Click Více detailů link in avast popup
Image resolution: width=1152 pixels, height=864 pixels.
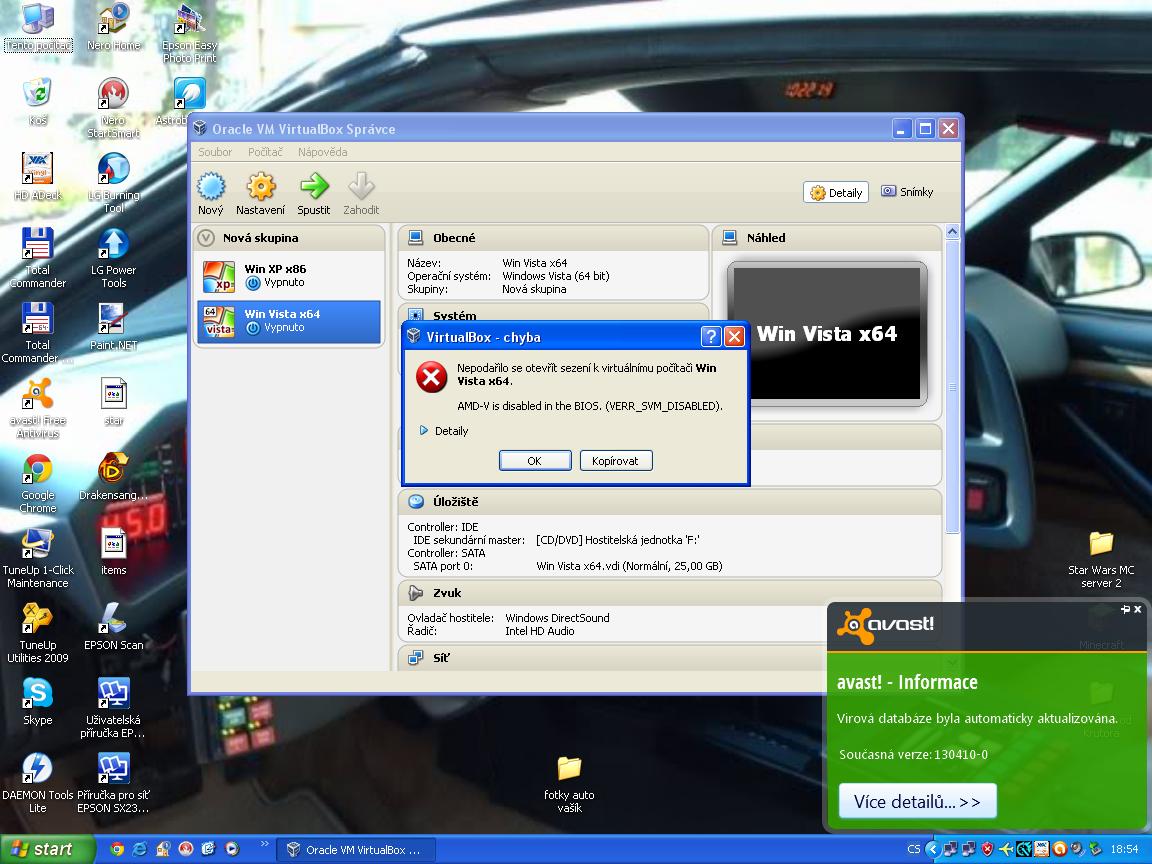(918, 801)
